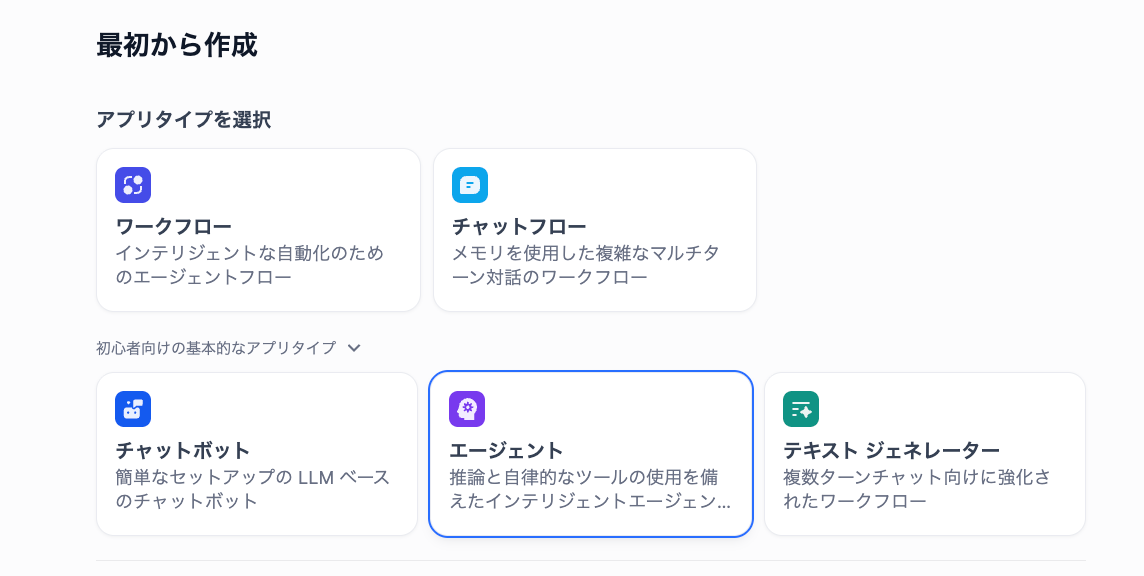Viewport: 1144px width, 576px height.
Task: Select the ワークフロー app type title
Action: 174,226
